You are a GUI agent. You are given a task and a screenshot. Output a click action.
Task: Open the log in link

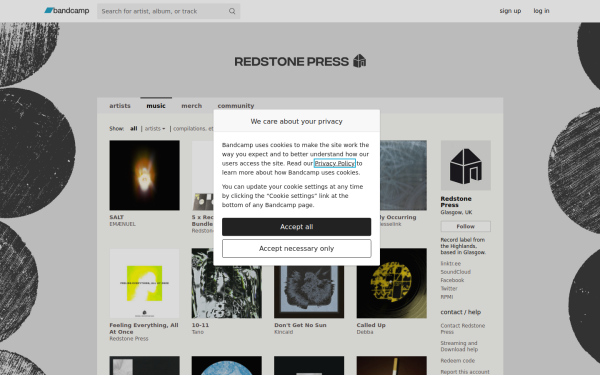541,11
